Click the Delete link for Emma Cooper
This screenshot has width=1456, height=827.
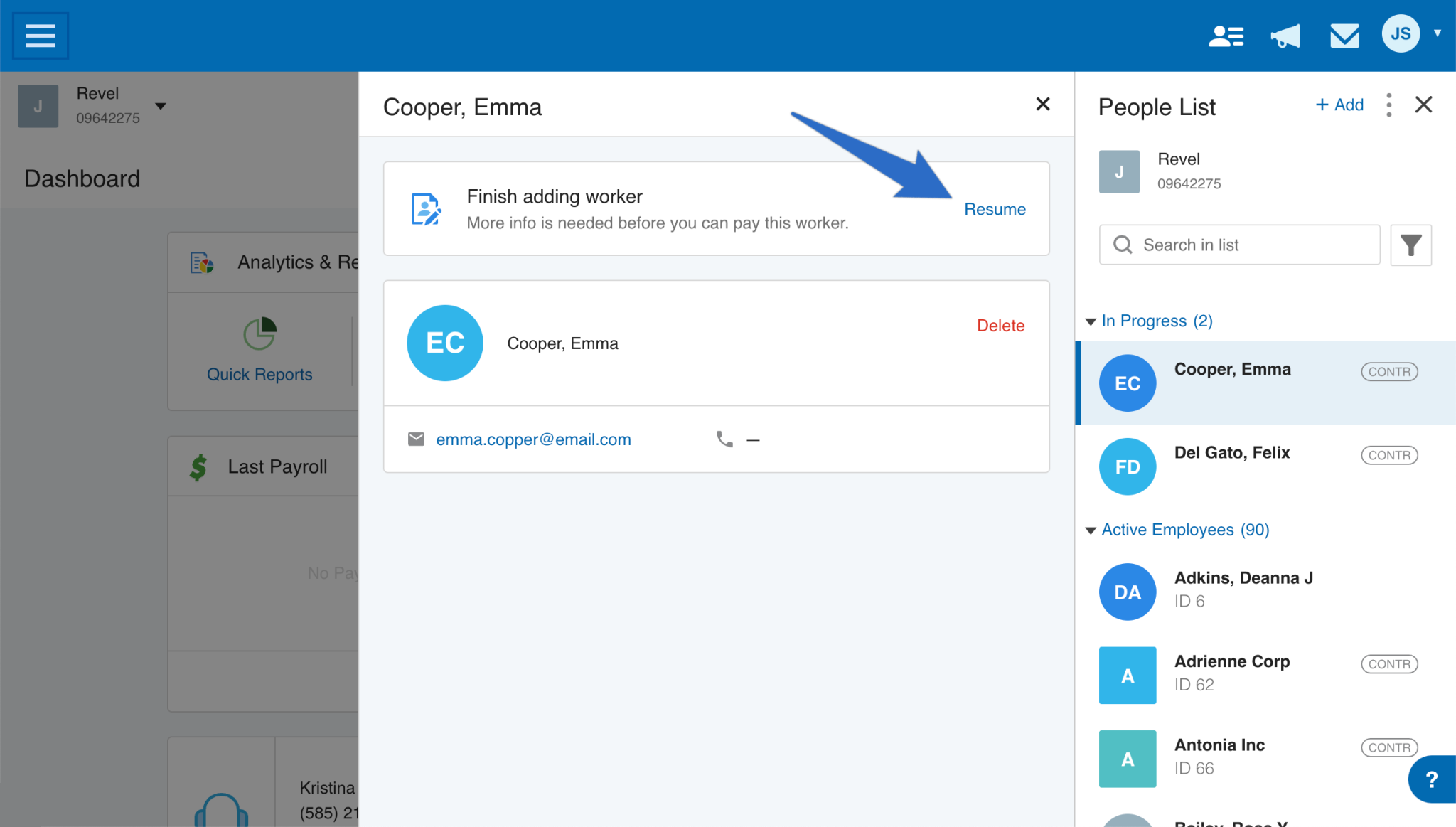[x=1000, y=326]
